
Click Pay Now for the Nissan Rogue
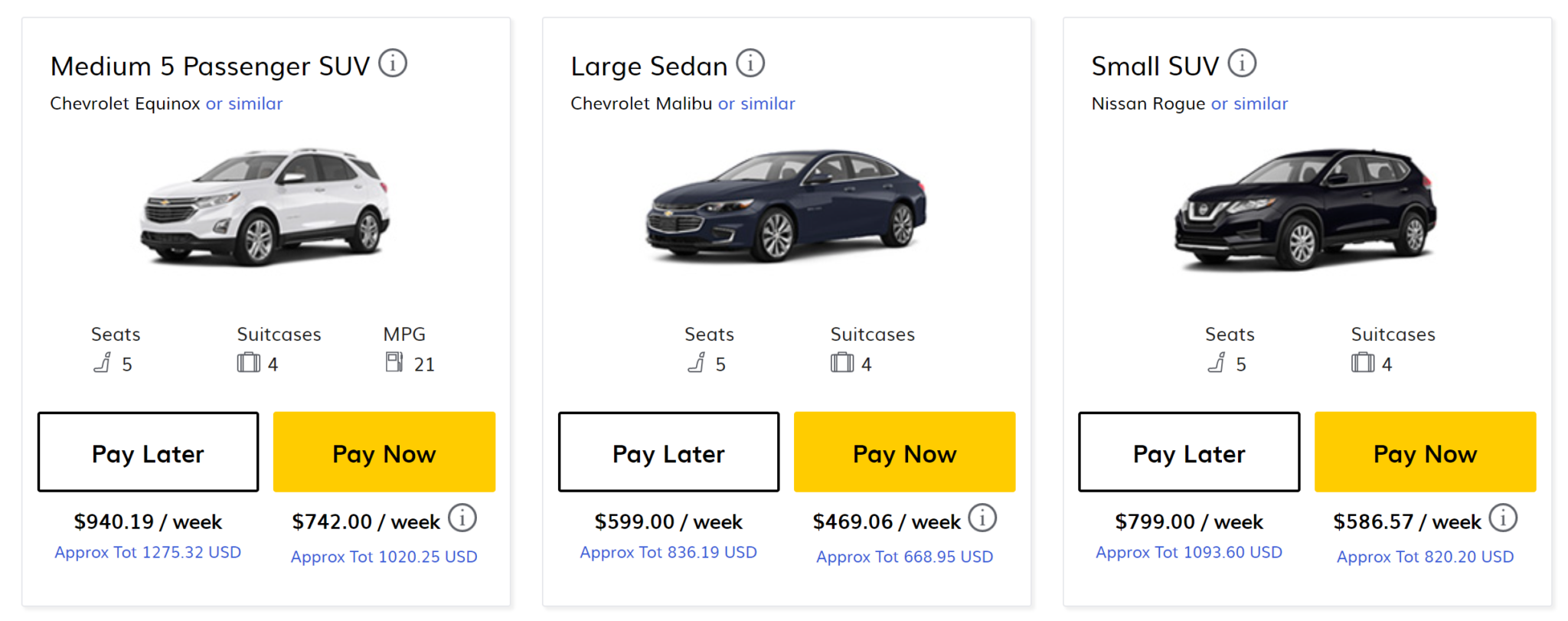point(1425,452)
